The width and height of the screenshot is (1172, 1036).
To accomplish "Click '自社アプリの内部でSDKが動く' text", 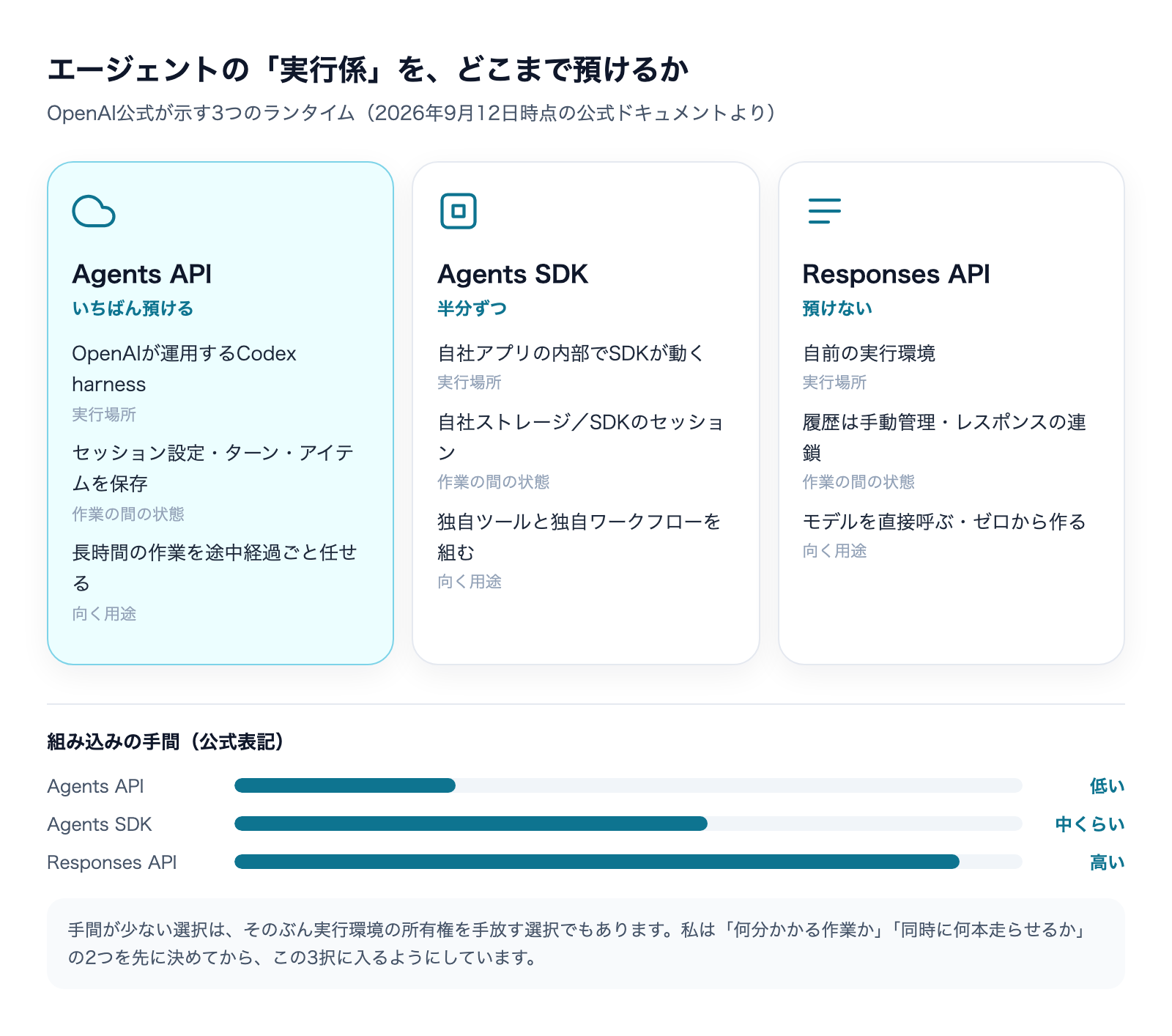I will pyautogui.click(x=571, y=353).
